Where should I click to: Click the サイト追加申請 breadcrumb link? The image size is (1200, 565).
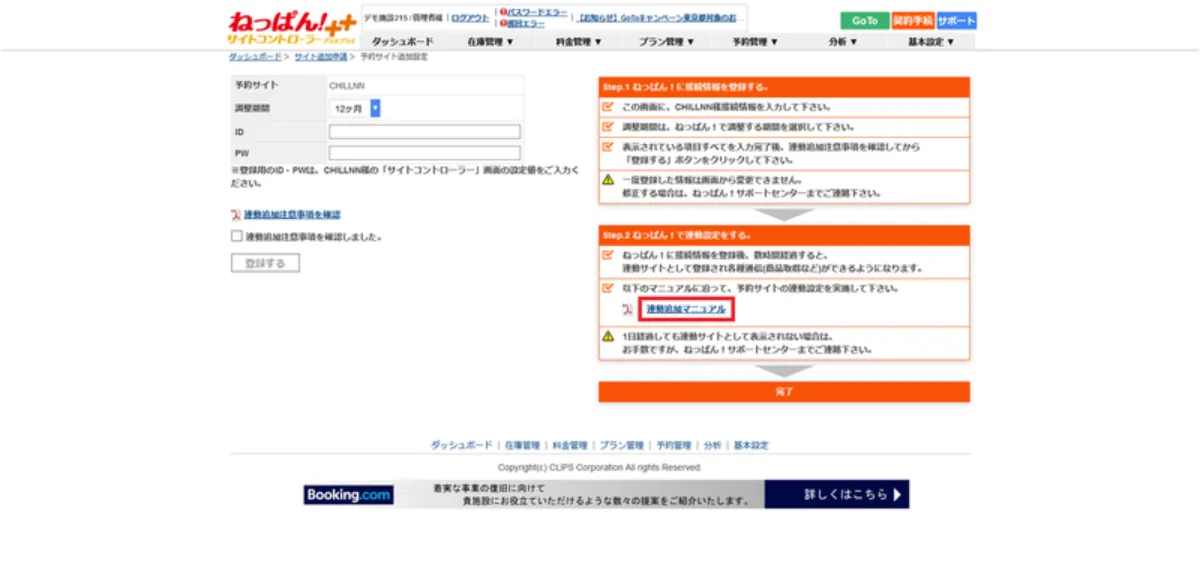(320, 57)
